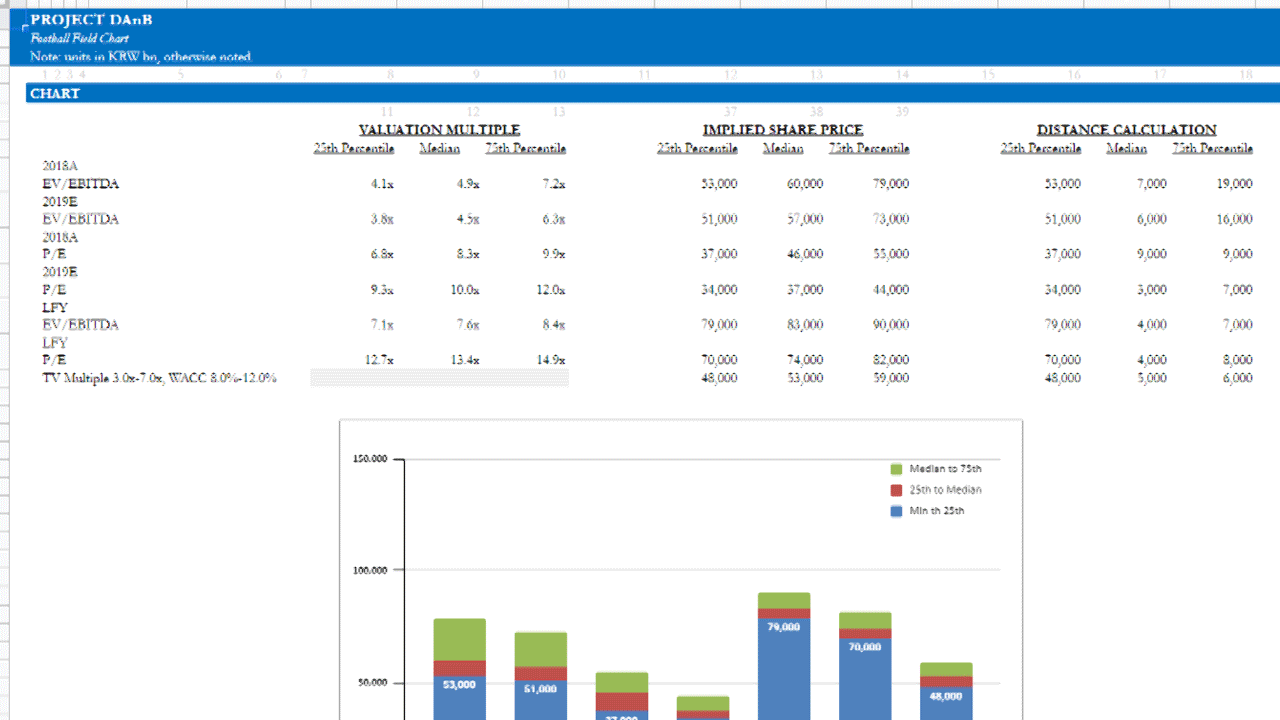Click the green Median to 75th legend swatch
The width and height of the screenshot is (1280, 720).
point(896,469)
